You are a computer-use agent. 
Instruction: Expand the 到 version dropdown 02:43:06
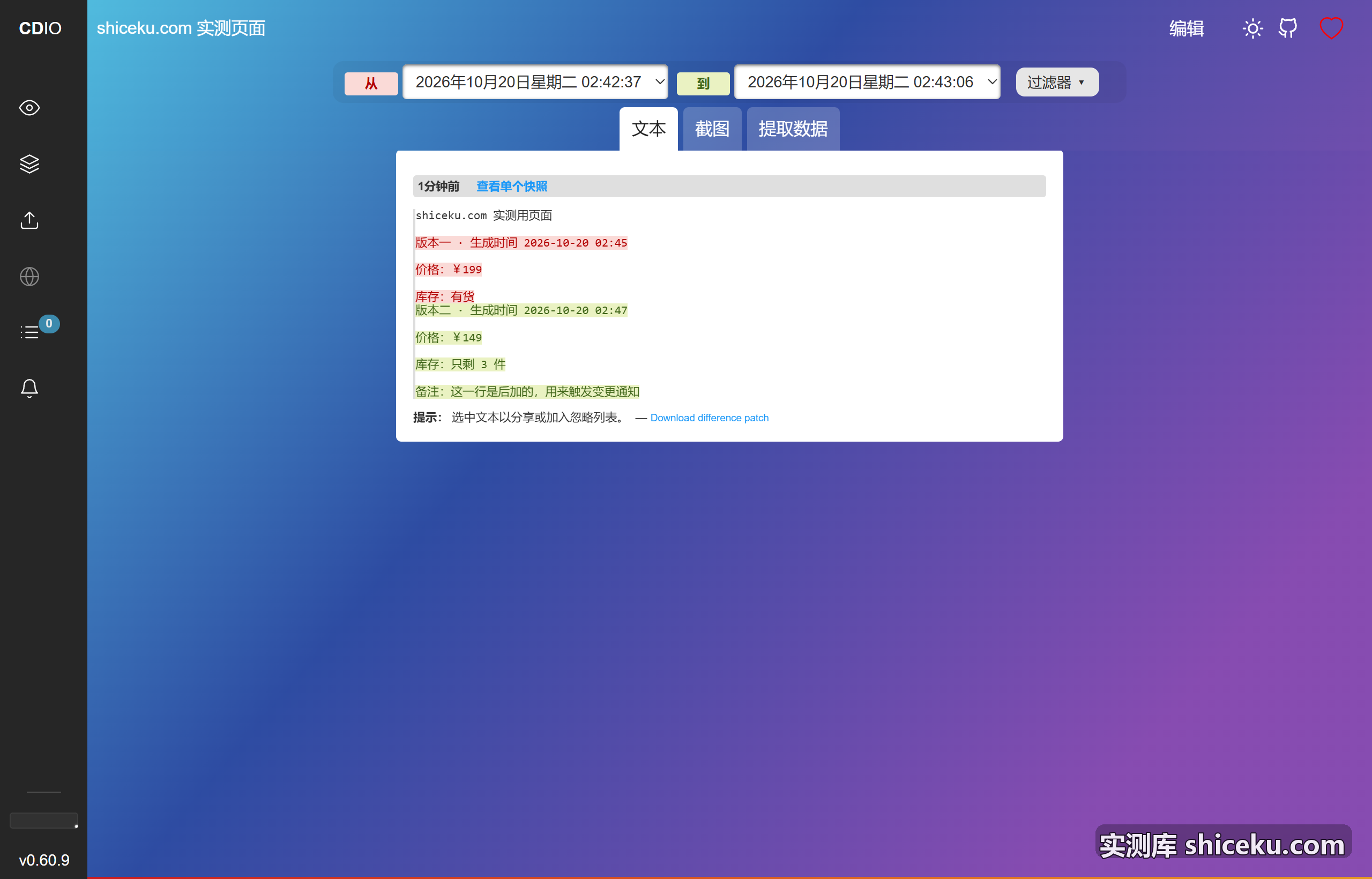pos(867,81)
